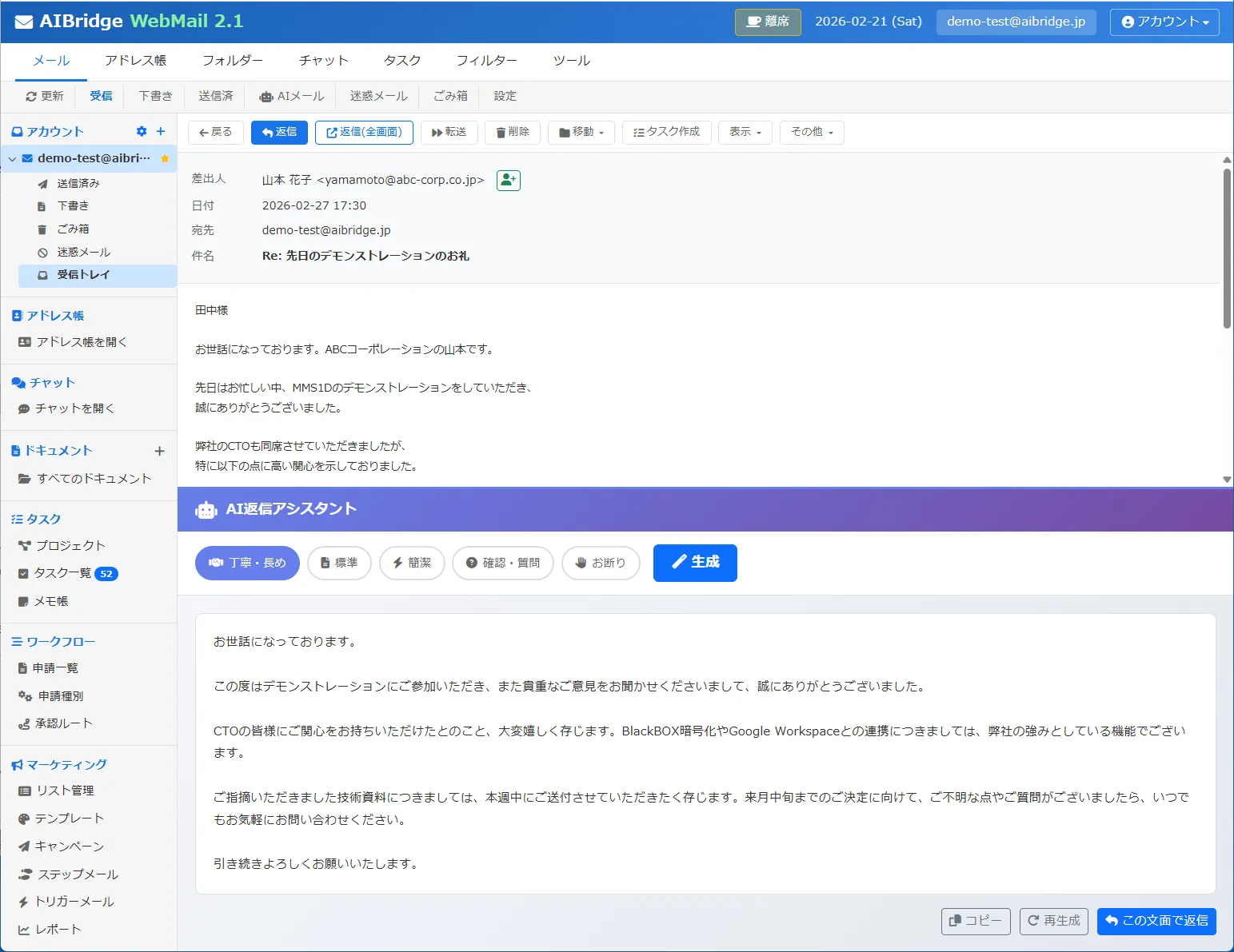This screenshot has width=1234, height=952.
Task: Add sender Yamamoto to address book
Action: click(508, 180)
